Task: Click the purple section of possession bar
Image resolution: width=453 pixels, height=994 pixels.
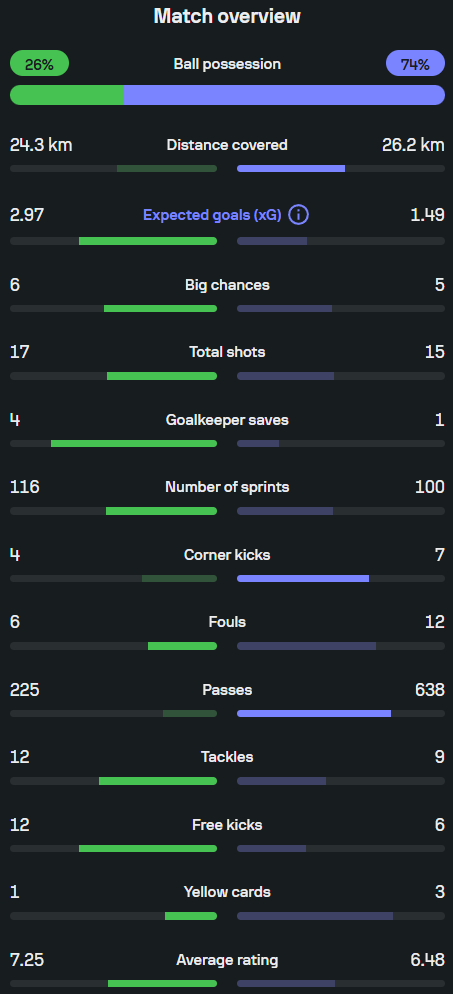Action: [284, 95]
